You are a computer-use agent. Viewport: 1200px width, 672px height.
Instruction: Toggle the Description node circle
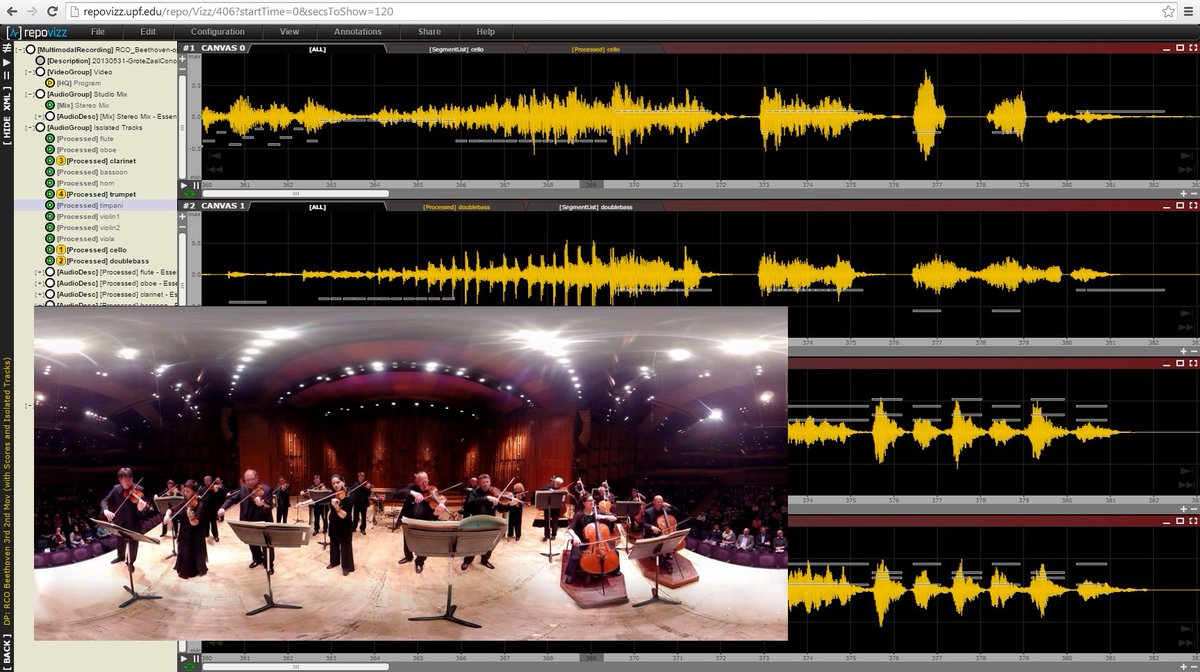40,60
